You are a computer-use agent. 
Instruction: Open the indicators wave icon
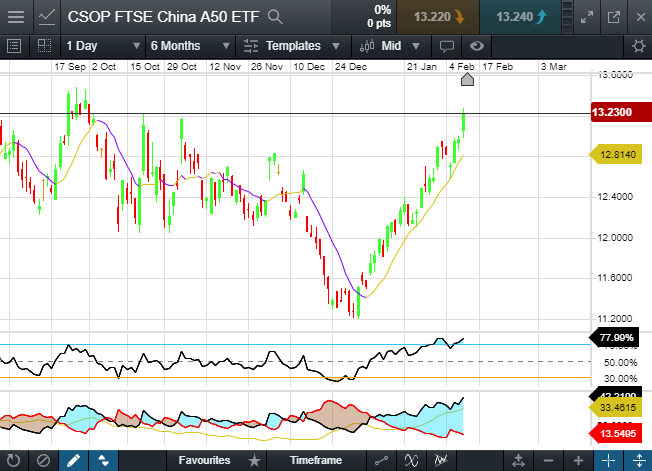click(x=411, y=461)
